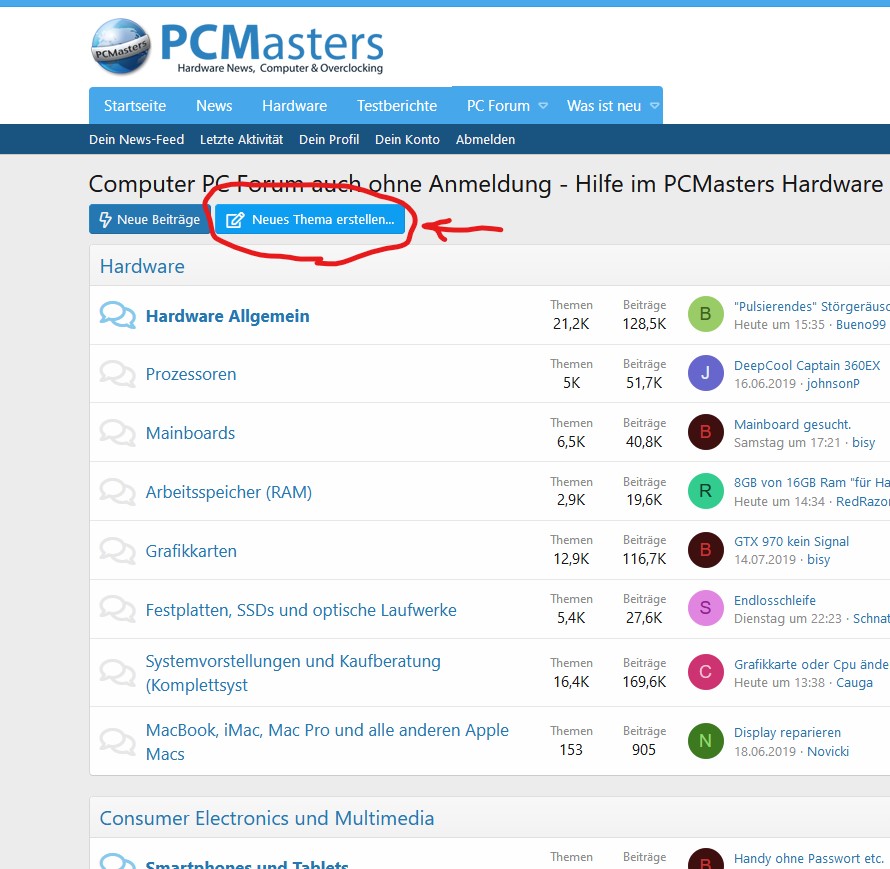
Task: Open the Display reparieren thread
Action: tap(787, 733)
